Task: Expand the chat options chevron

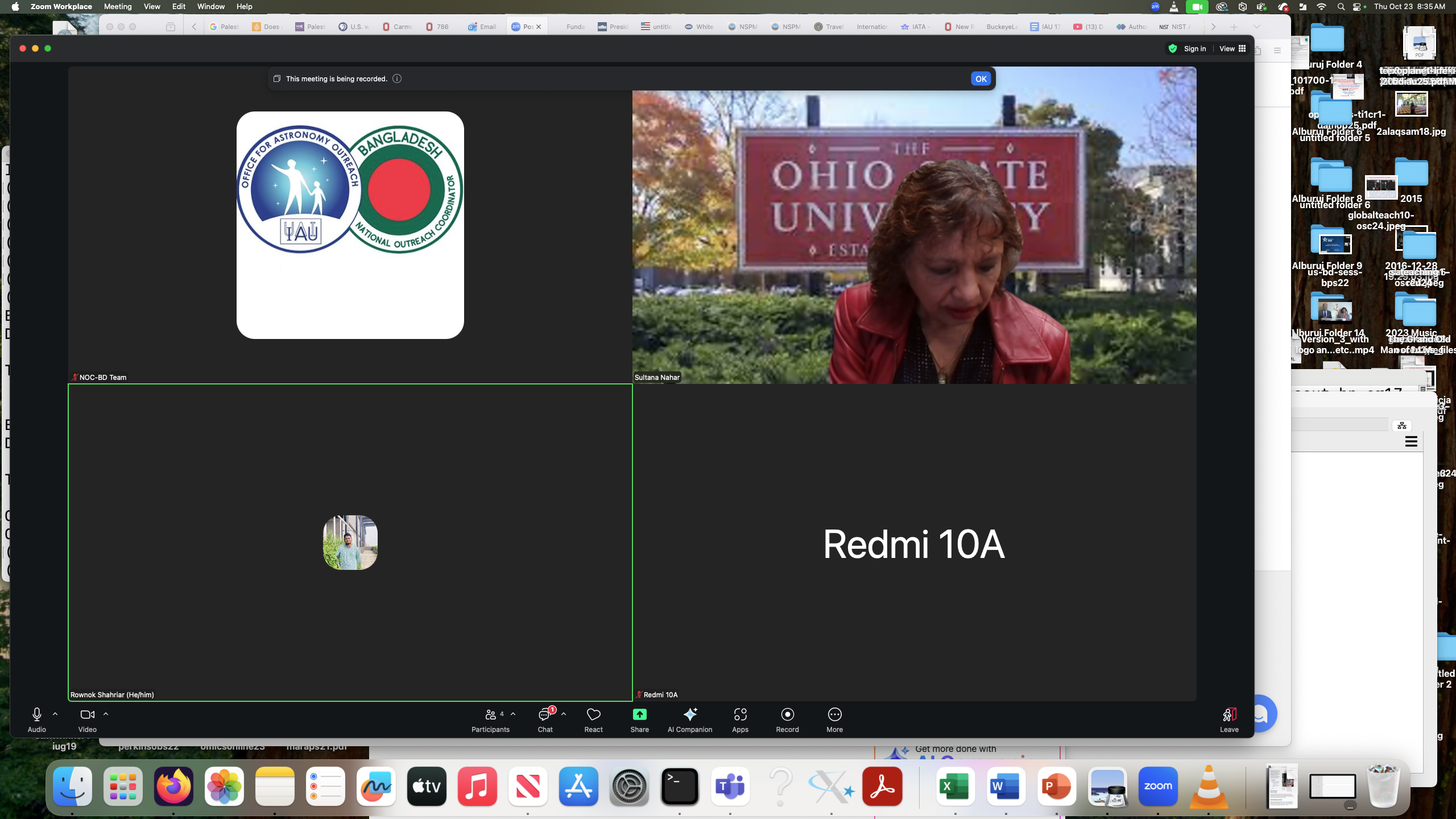Action: pos(564,714)
